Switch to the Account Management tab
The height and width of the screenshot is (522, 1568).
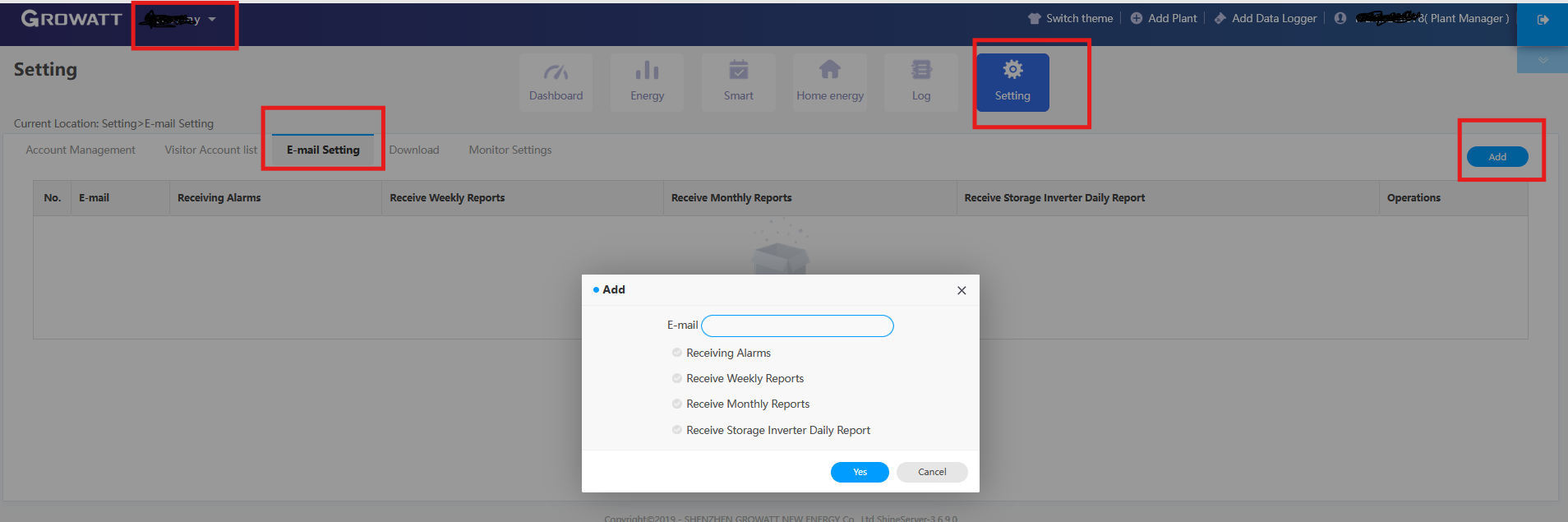[81, 150]
